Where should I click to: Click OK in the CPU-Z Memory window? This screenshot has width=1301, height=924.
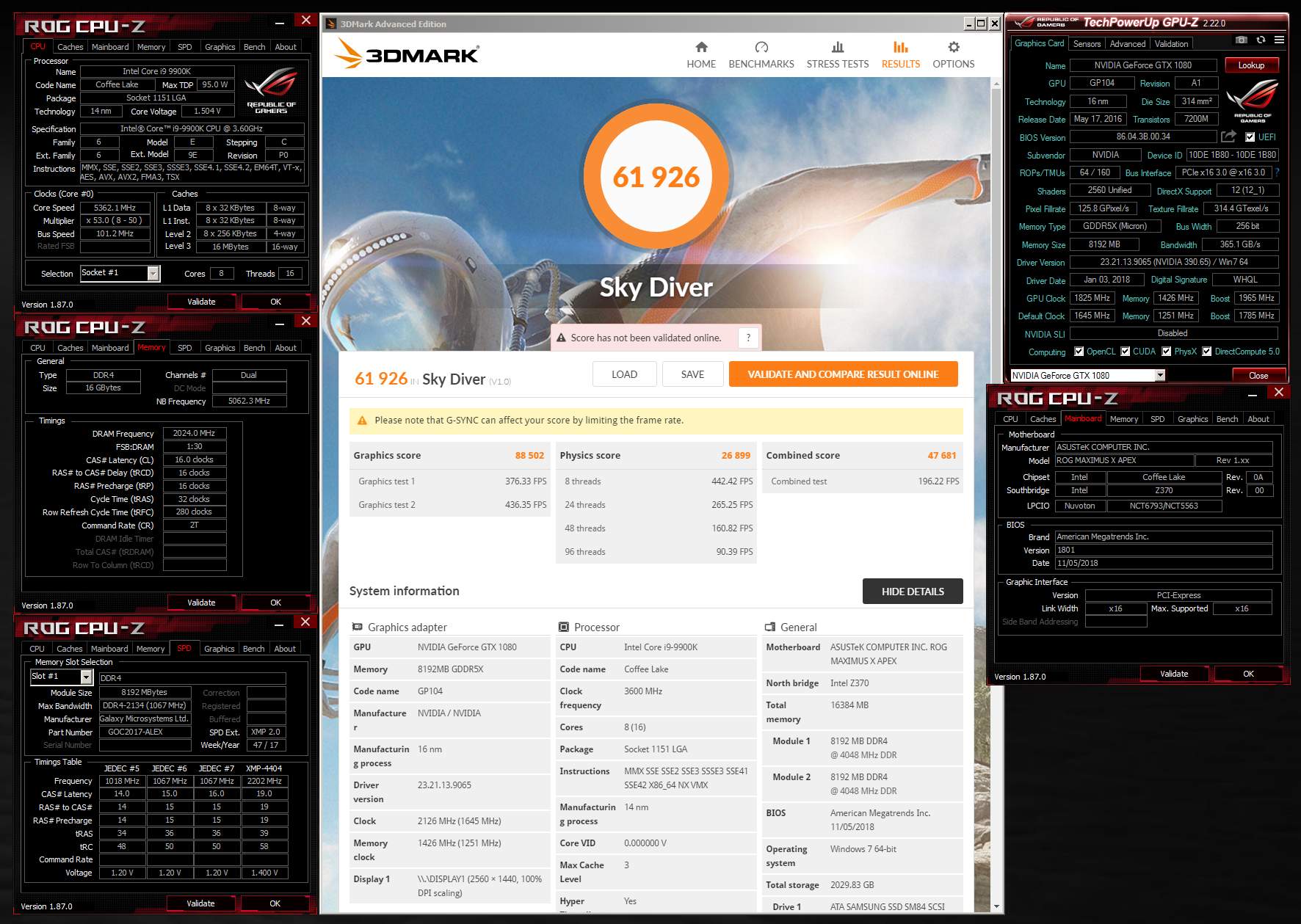[x=275, y=603]
